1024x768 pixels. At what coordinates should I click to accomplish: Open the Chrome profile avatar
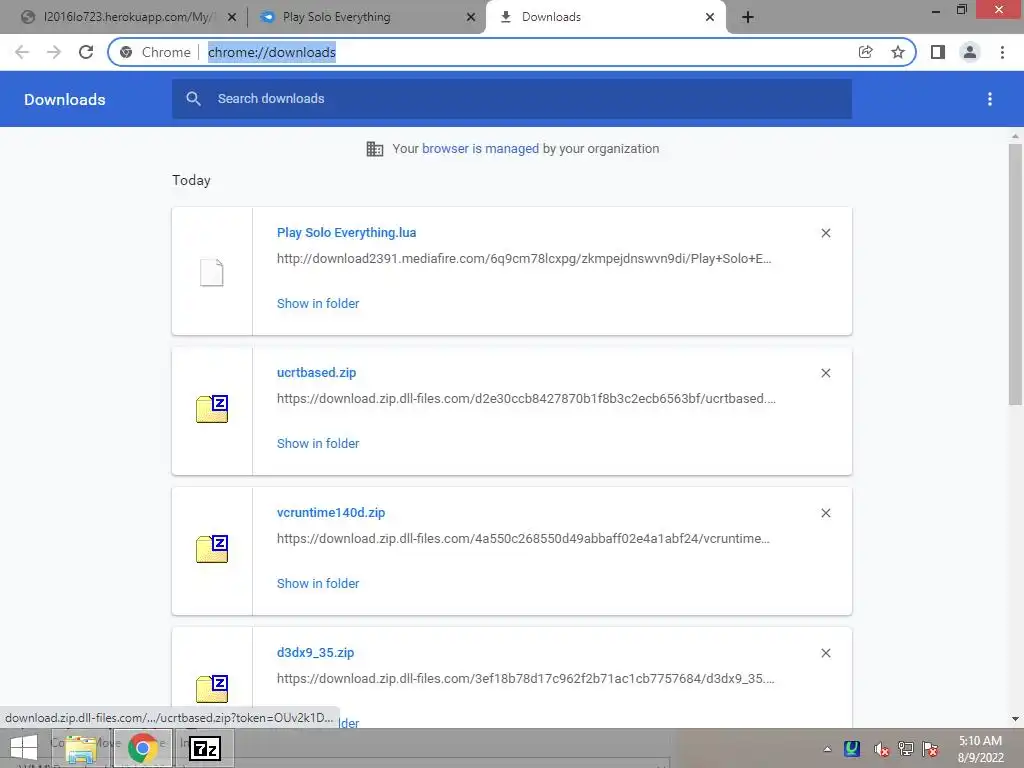970,52
